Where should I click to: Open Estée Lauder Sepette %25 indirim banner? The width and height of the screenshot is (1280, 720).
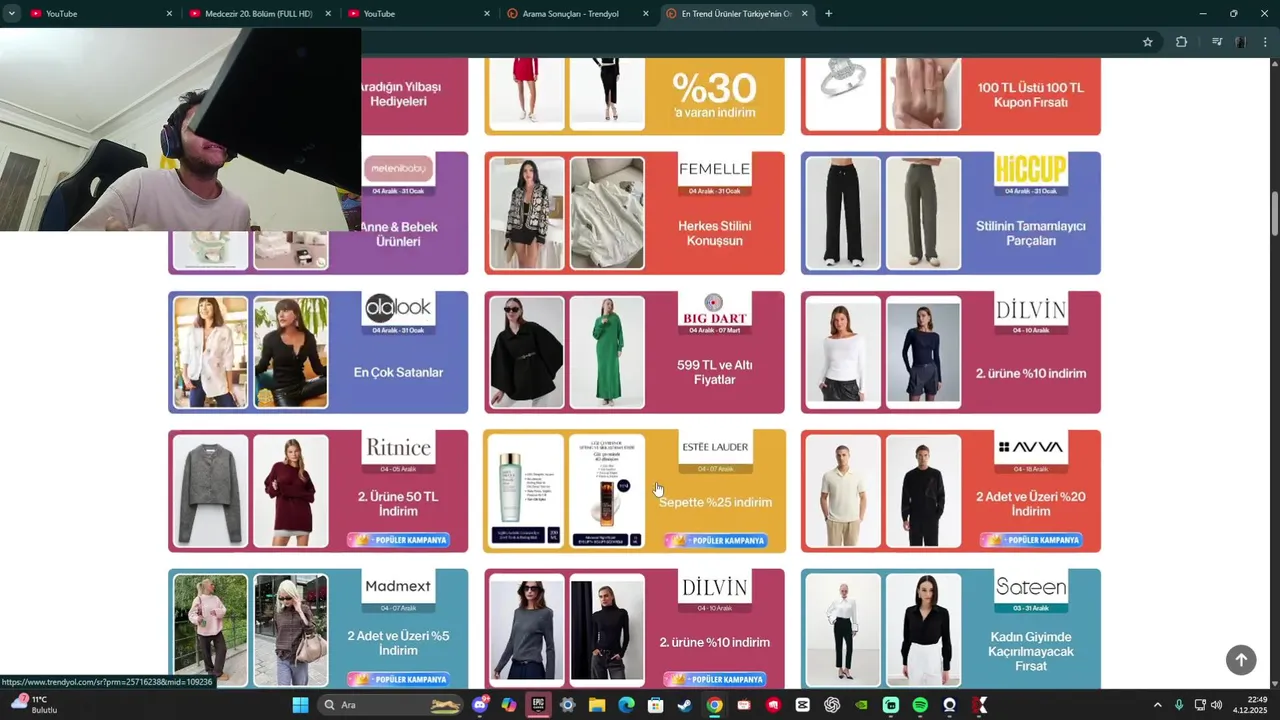[x=634, y=491]
